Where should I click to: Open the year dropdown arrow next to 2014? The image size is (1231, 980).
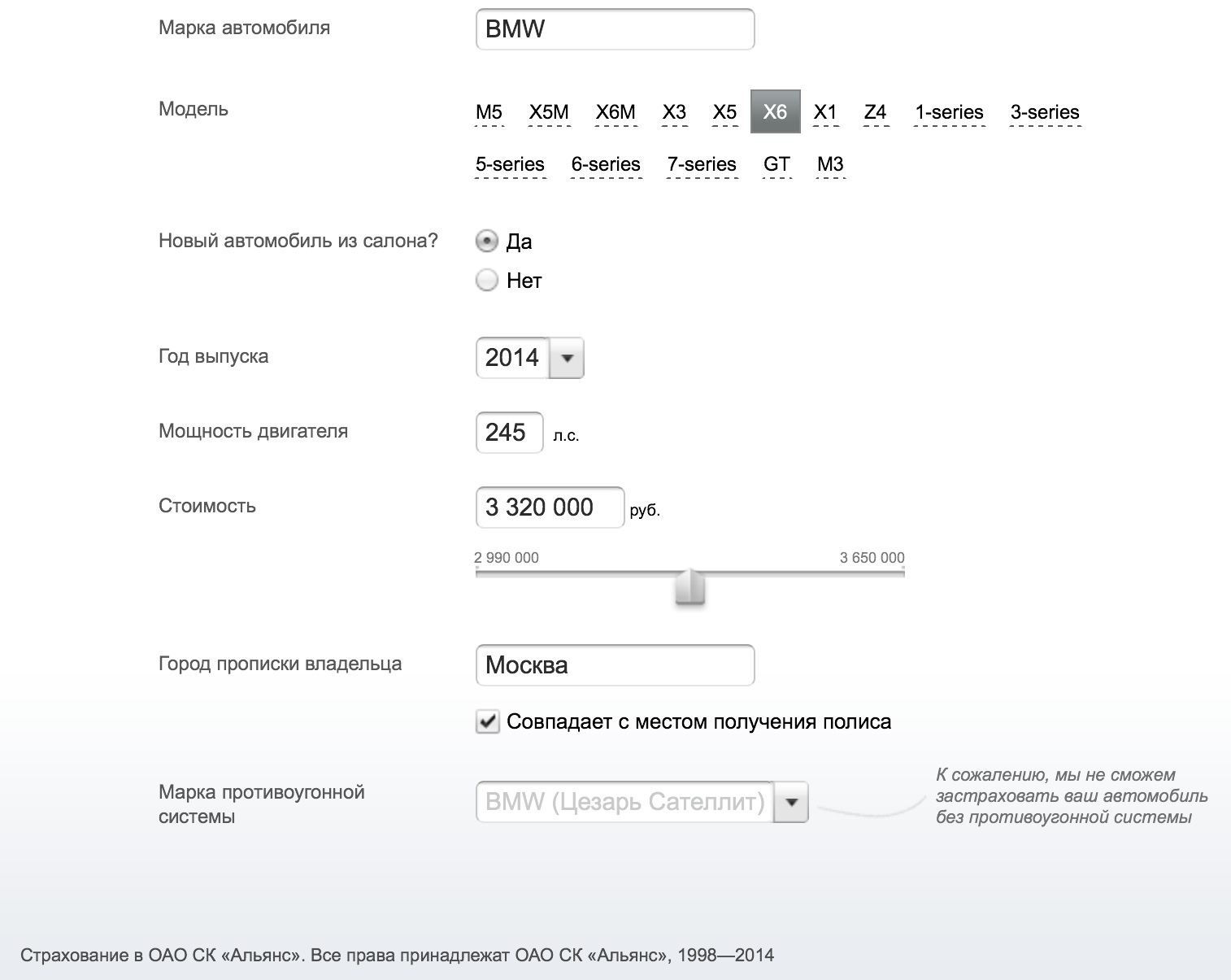[x=568, y=358]
